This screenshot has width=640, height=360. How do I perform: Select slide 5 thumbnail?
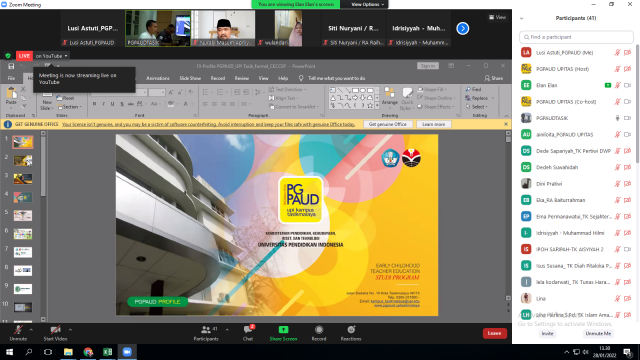click(x=23, y=216)
